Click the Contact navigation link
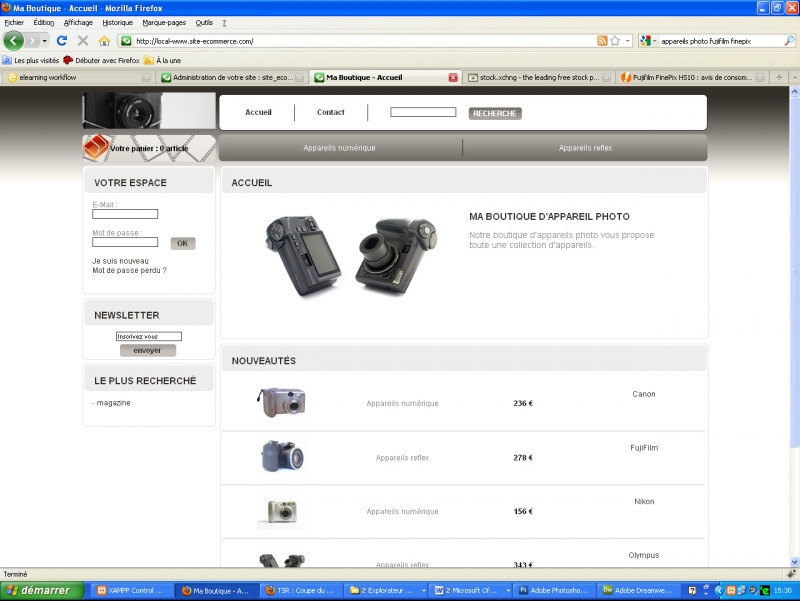 point(331,112)
